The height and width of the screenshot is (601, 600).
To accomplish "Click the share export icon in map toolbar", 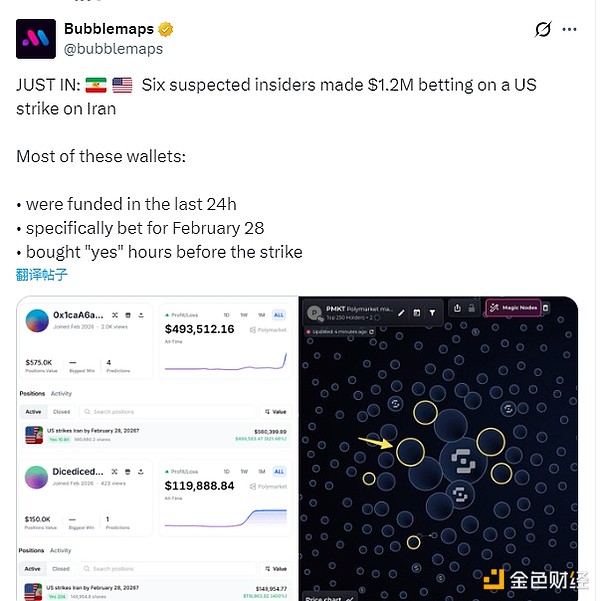I will click(x=457, y=308).
